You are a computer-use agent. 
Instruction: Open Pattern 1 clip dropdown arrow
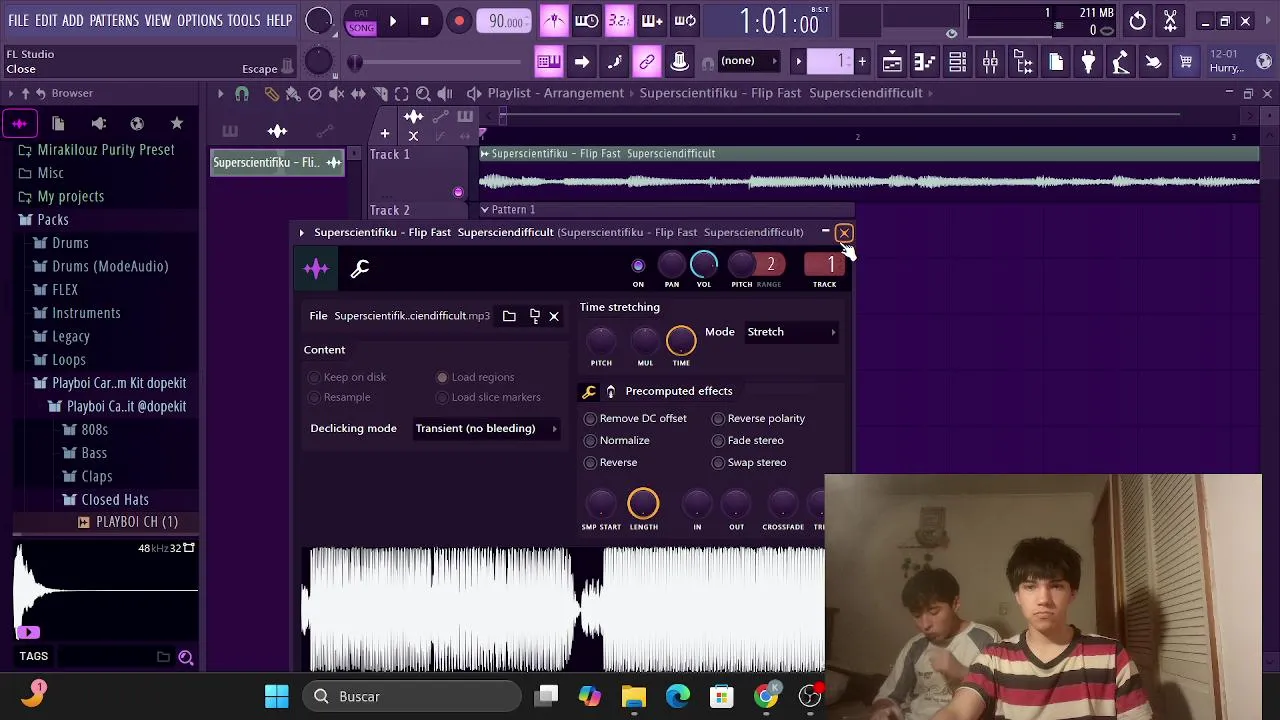coord(484,210)
